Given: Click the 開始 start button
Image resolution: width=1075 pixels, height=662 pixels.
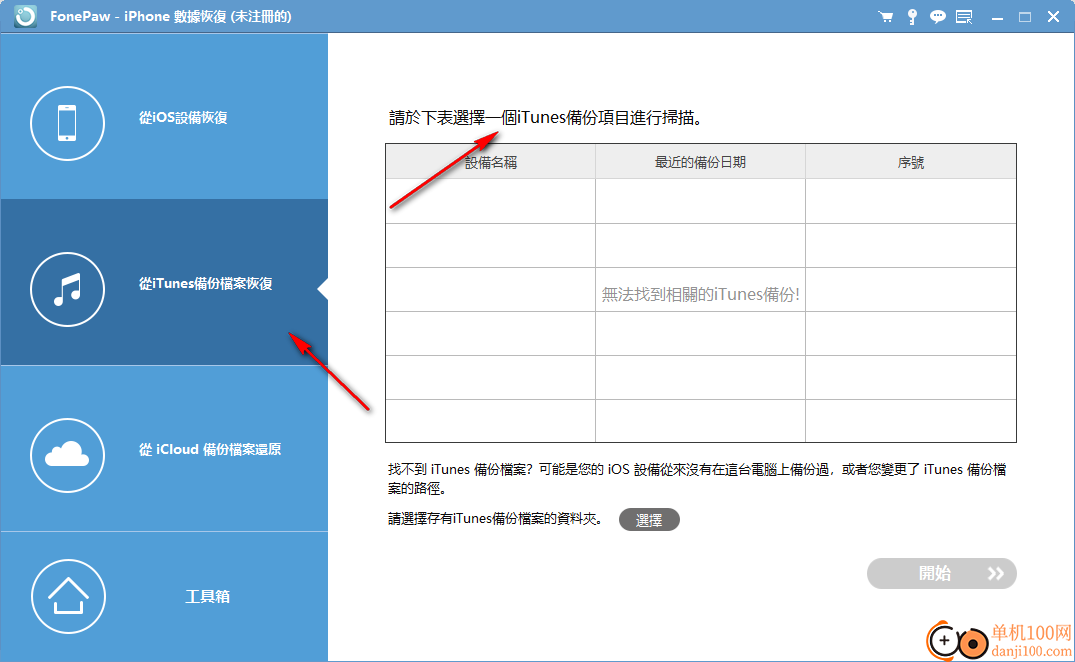Looking at the screenshot, I should coord(941,574).
